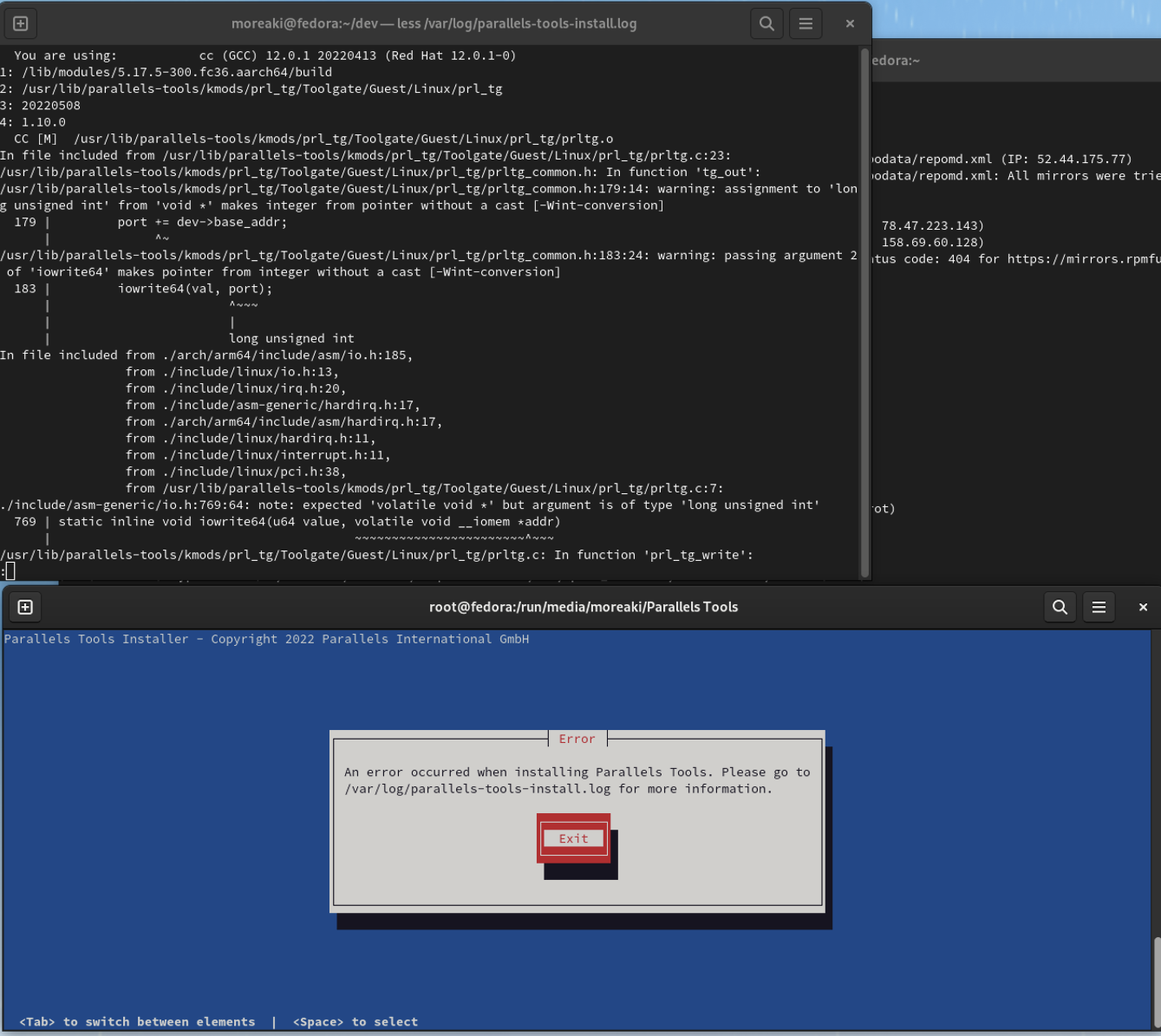Click the scrollbar of the log terminal

[864, 312]
